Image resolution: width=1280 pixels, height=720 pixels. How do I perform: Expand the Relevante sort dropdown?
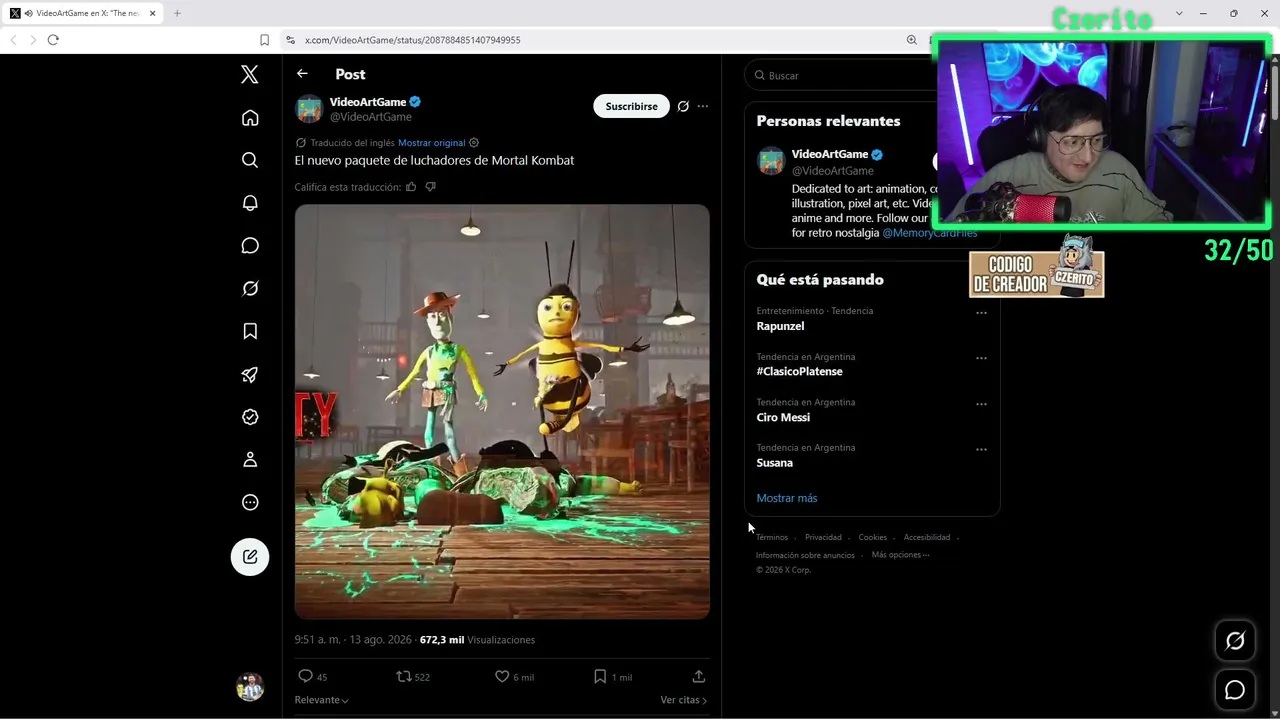[x=322, y=700]
